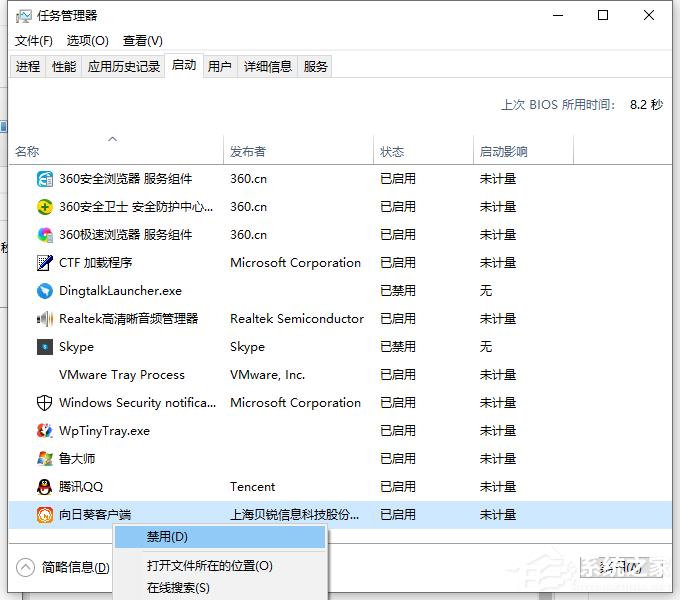This screenshot has width=680, height=600.
Task: Select the DingtalkLauncher.exe icon
Action: pos(45,291)
